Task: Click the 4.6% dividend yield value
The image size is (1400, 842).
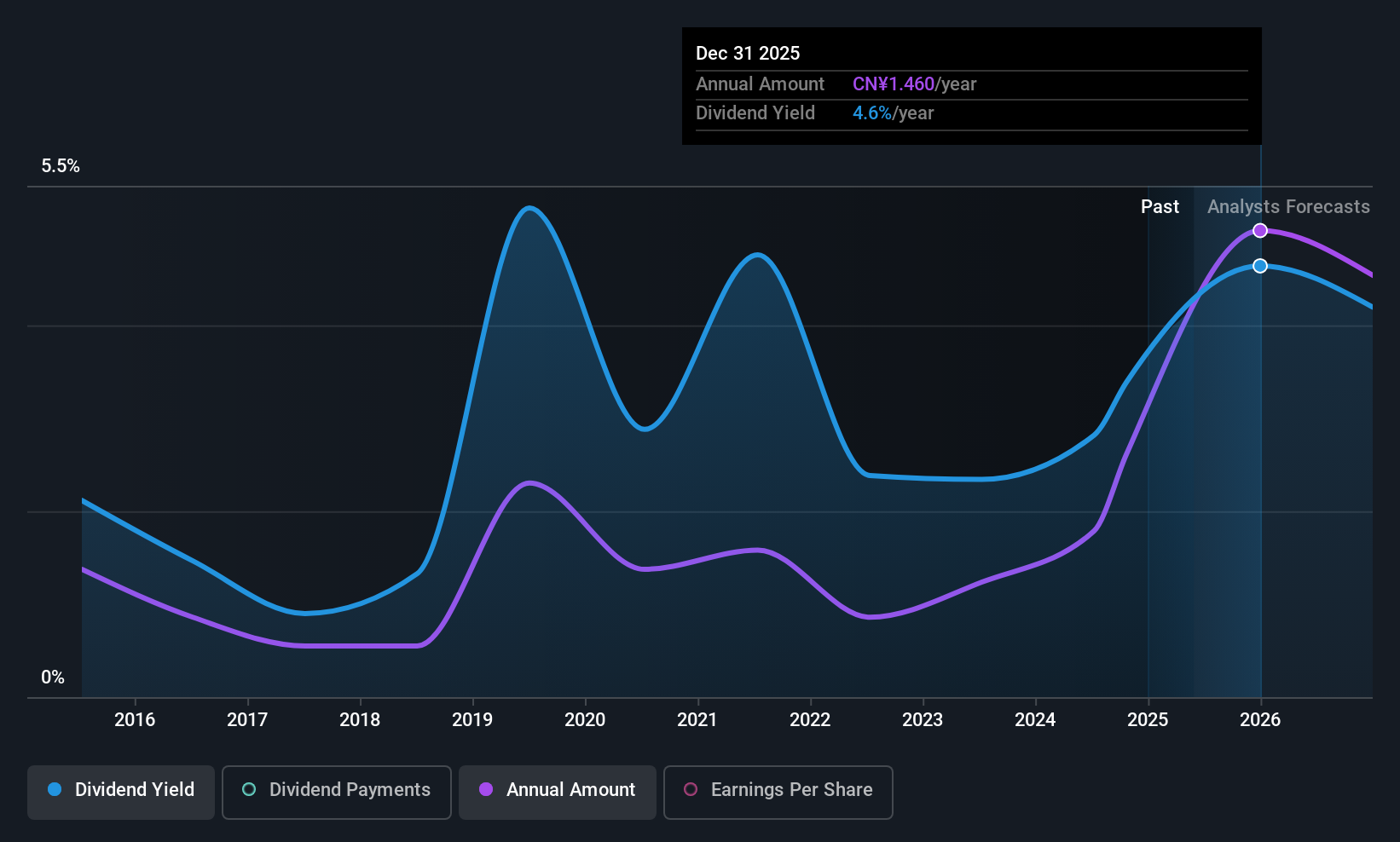Action: 872,112
